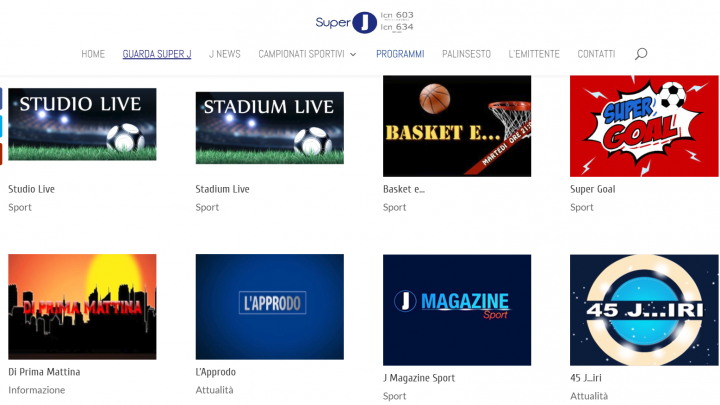Open Di Prima Mattina thumbnail image
Viewport: 720px width, 405px height.
(x=82, y=307)
